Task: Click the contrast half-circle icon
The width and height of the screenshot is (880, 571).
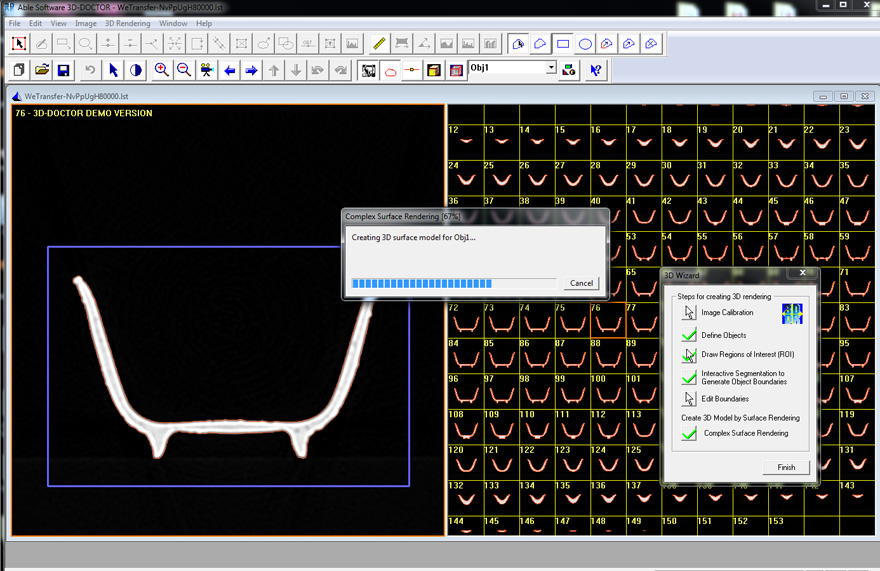Action: click(136, 70)
